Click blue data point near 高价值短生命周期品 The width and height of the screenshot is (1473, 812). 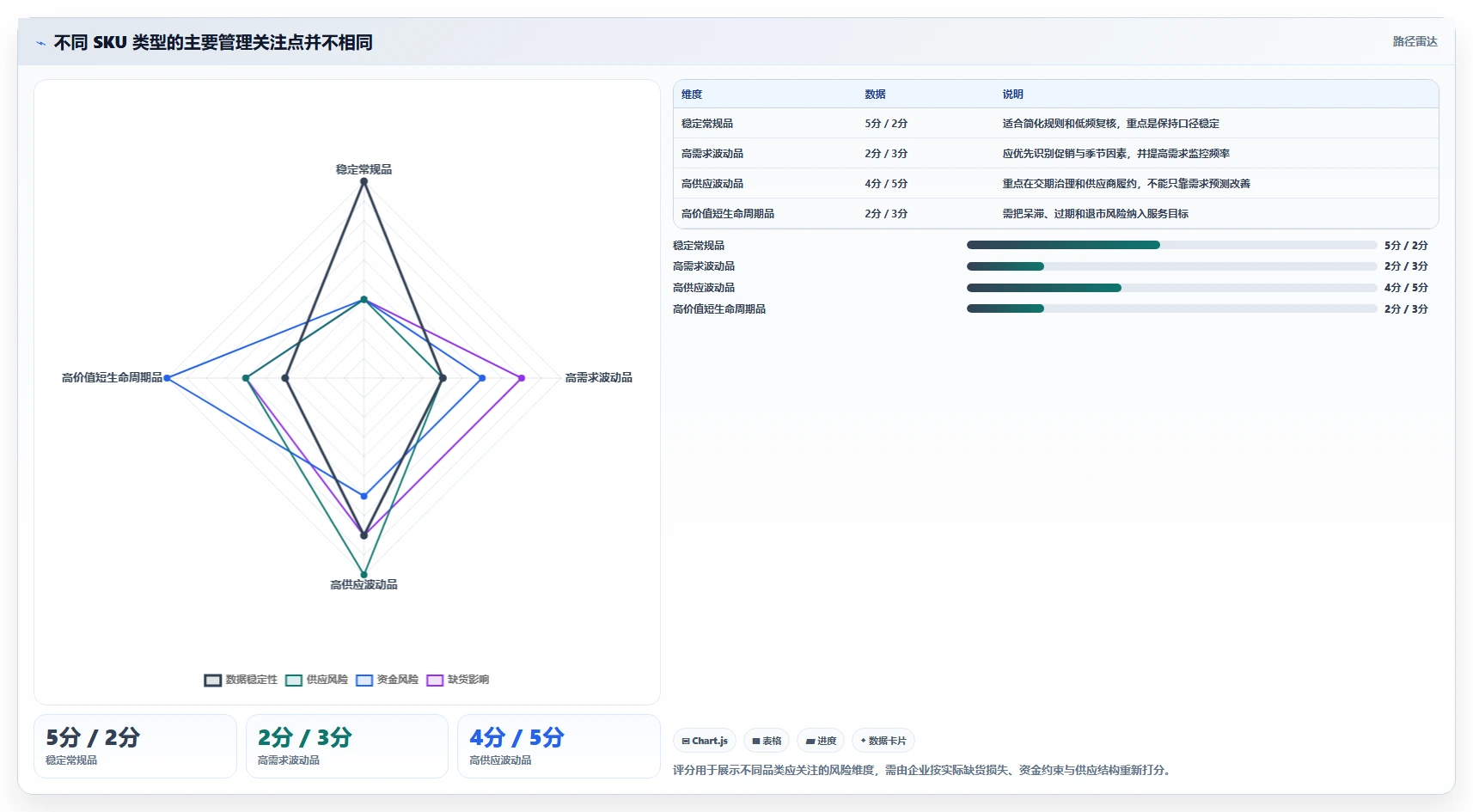pos(167,378)
